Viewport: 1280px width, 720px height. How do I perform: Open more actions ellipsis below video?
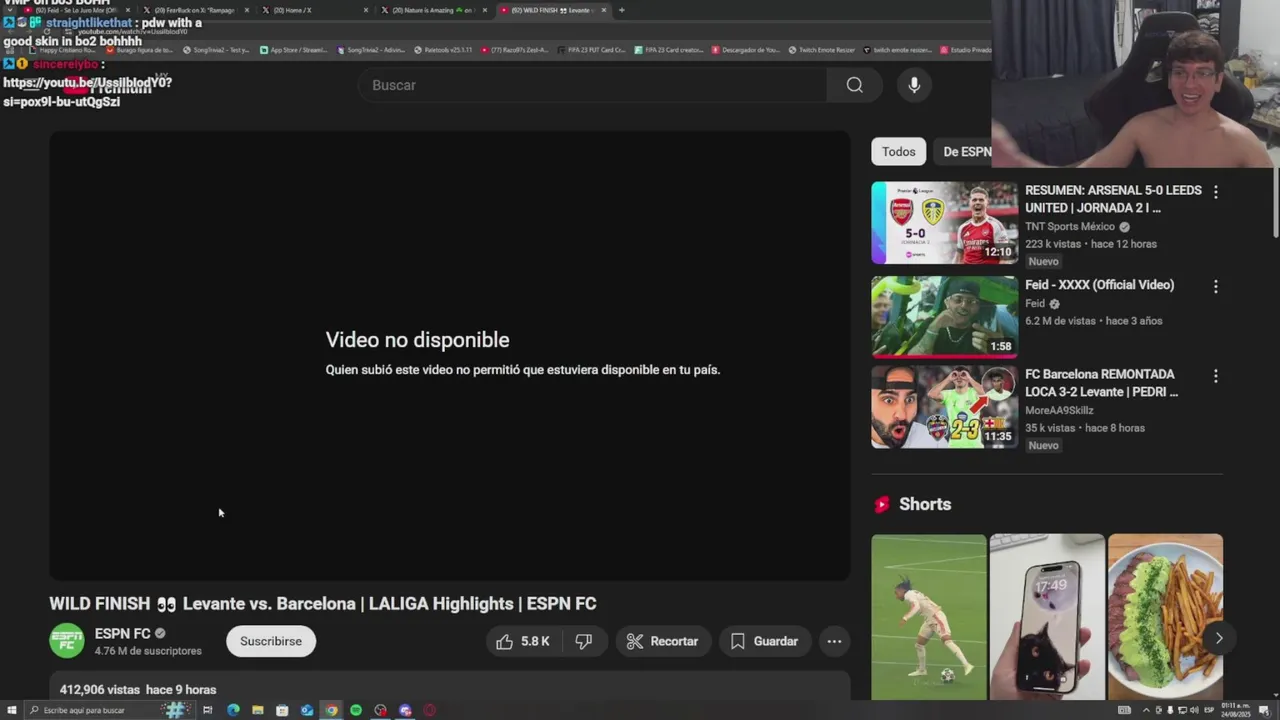click(834, 641)
